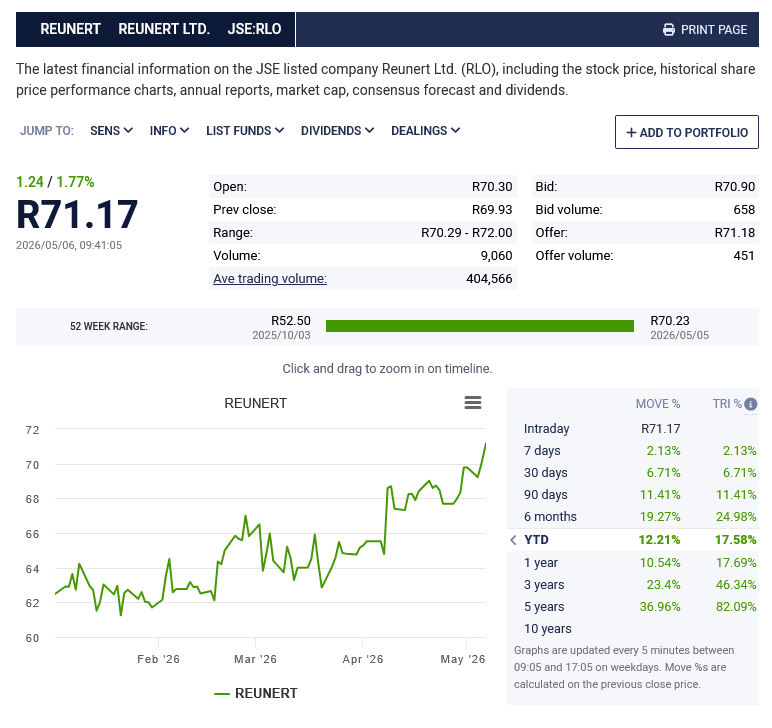
Task: Click the printer icon in header
Action: (669, 30)
